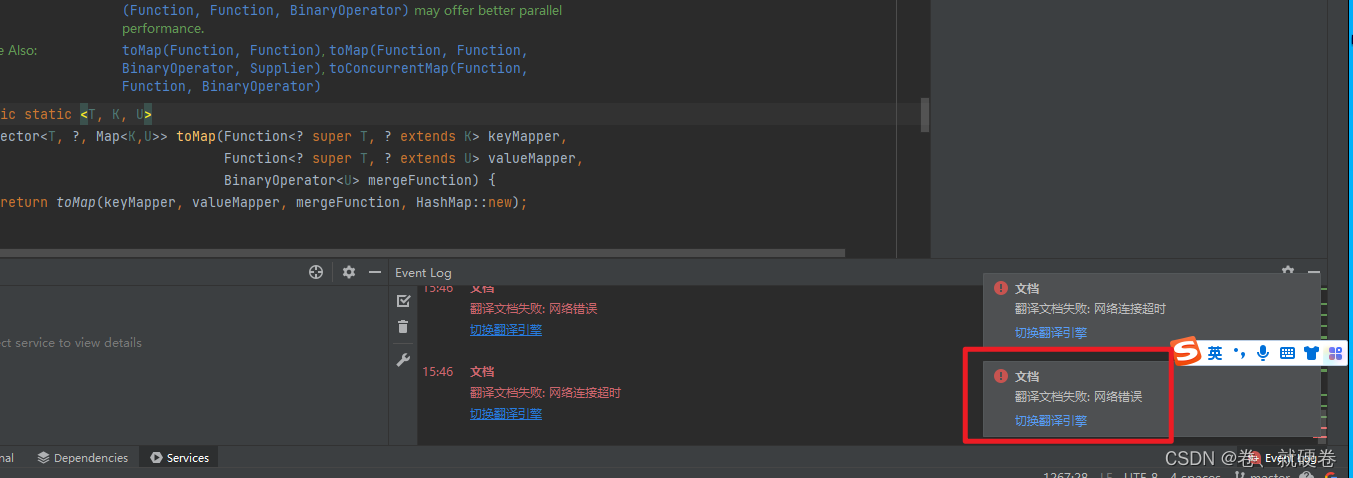Click 切换翻译引擎 in 网络错误 notification popup
Screen dimensions: 1353x478
point(1051,421)
